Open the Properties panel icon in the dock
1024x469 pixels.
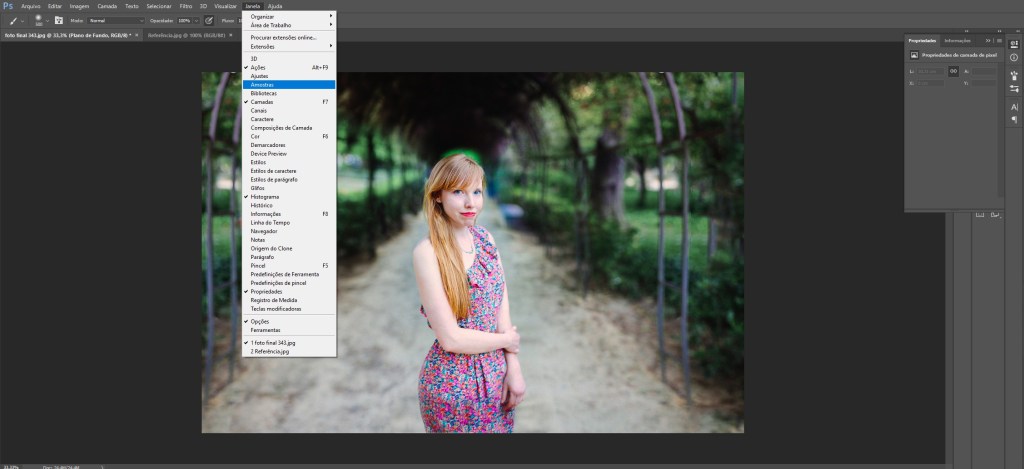coord(1013,43)
